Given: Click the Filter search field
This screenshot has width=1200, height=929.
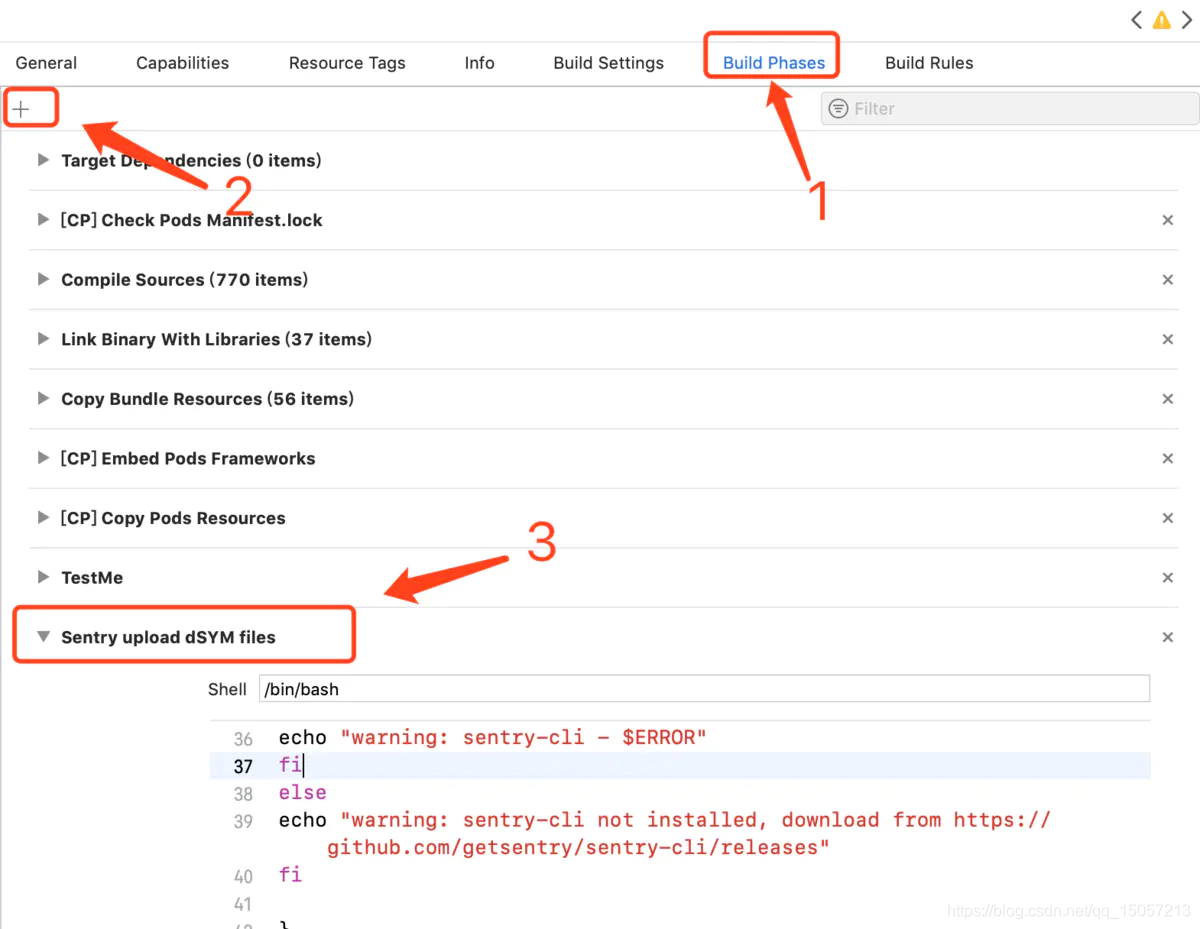Looking at the screenshot, I should pyautogui.click(x=1010, y=108).
